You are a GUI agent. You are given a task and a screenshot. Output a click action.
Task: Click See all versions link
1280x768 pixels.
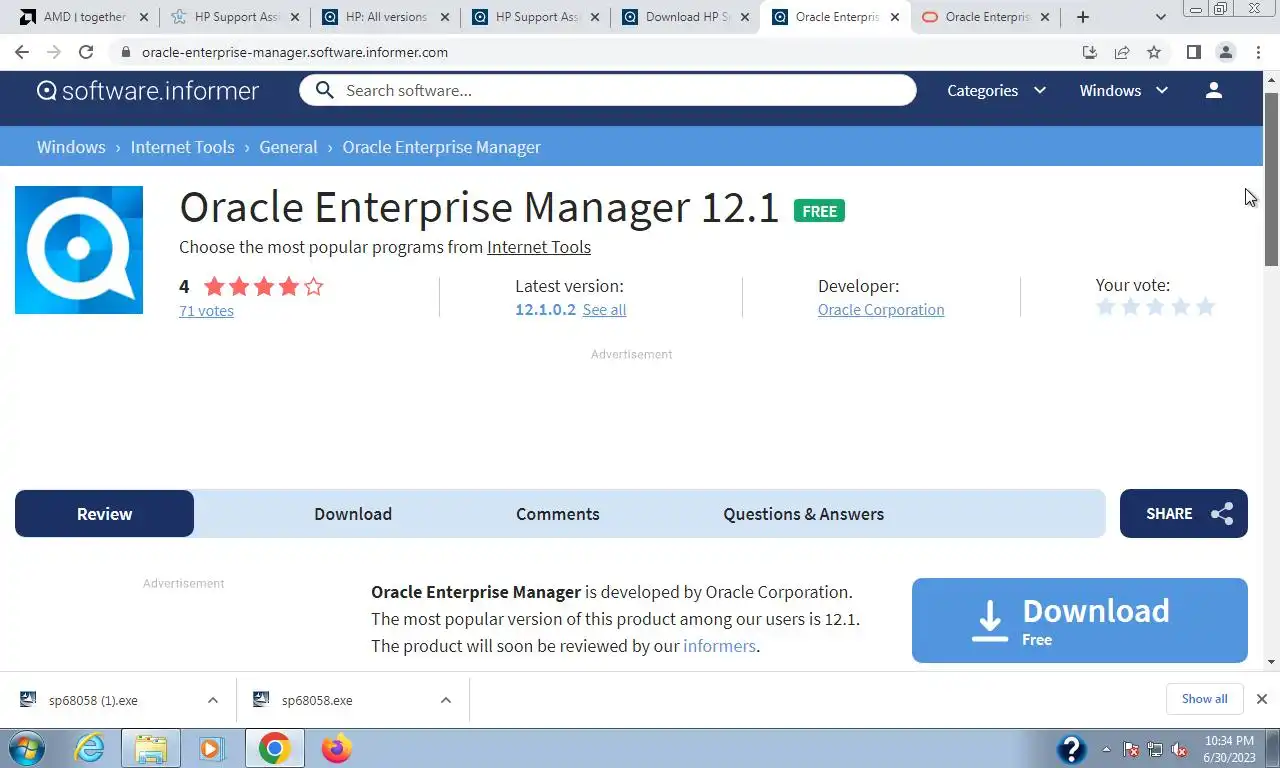604,309
